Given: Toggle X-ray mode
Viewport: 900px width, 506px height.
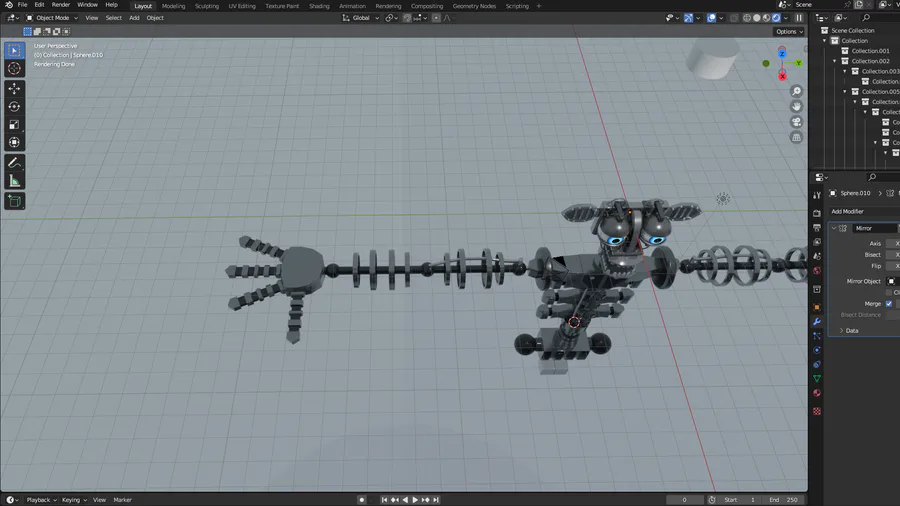Looking at the screenshot, I should [734, 18].
